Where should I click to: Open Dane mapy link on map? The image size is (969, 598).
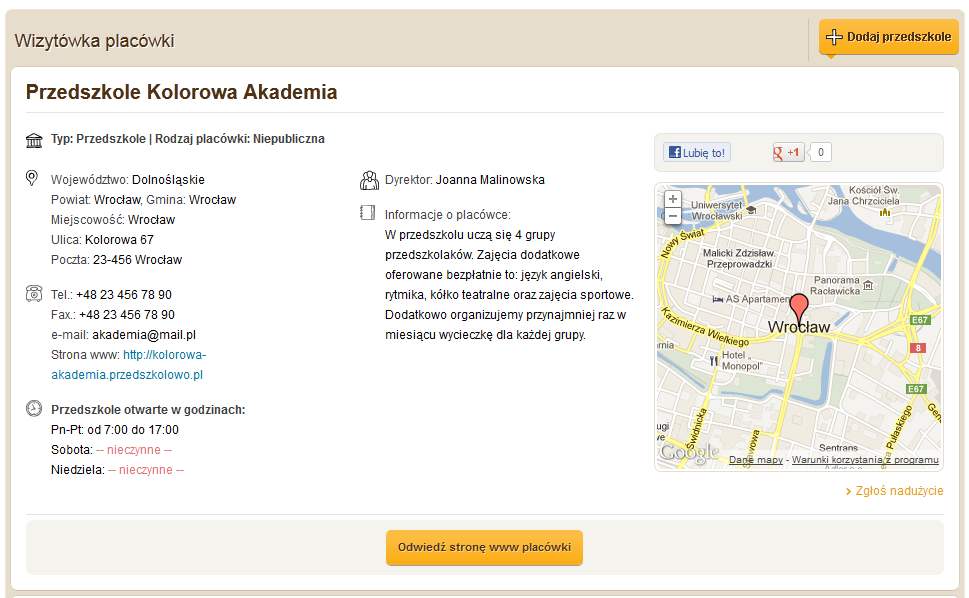(x=756, y=460)
